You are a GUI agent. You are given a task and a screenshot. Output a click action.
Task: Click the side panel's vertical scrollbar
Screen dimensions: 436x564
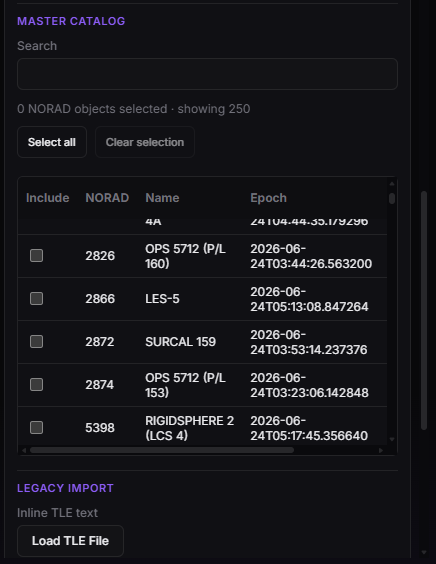click(x=424, y=310)
